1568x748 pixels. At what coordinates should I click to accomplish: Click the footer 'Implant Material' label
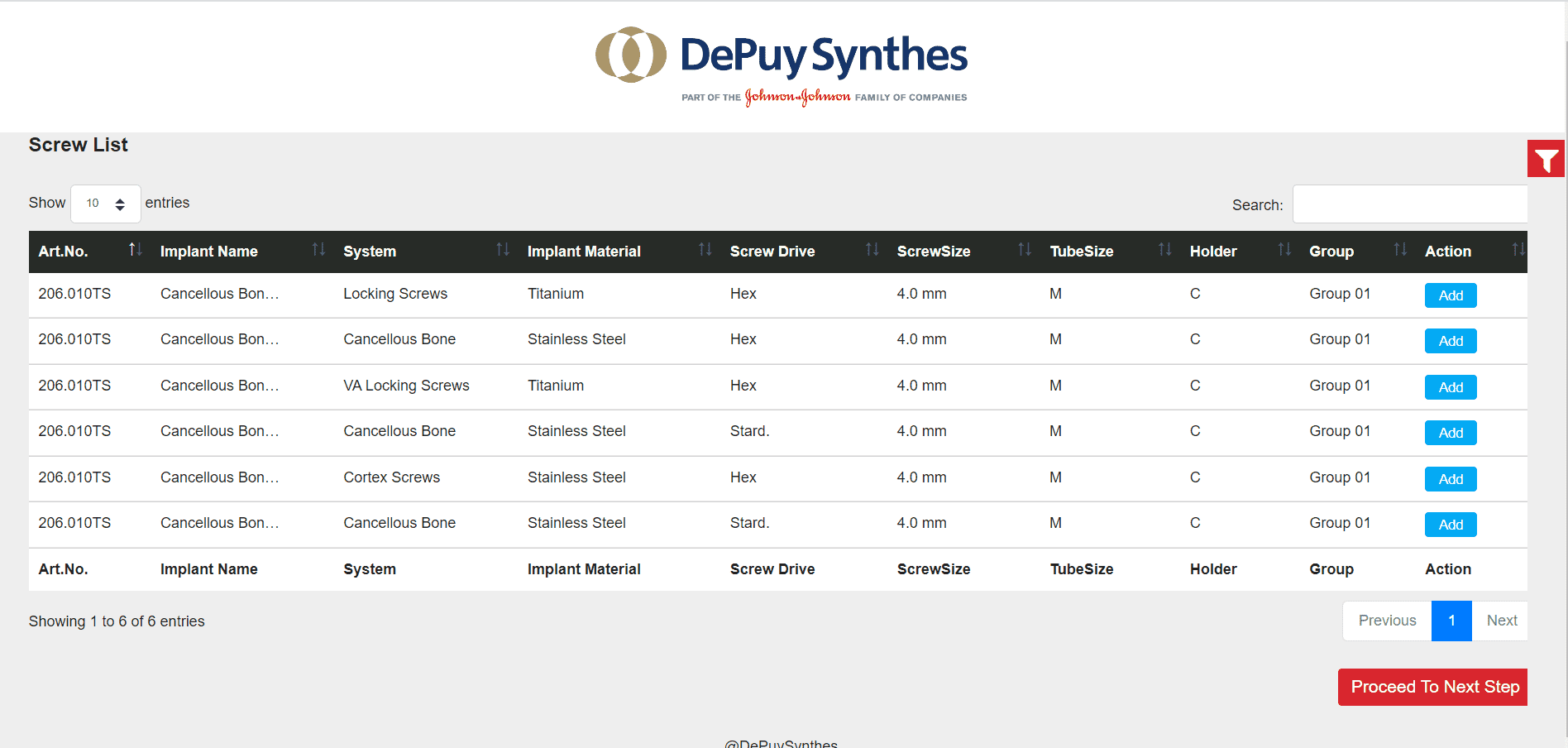click(x=584, y=569)
